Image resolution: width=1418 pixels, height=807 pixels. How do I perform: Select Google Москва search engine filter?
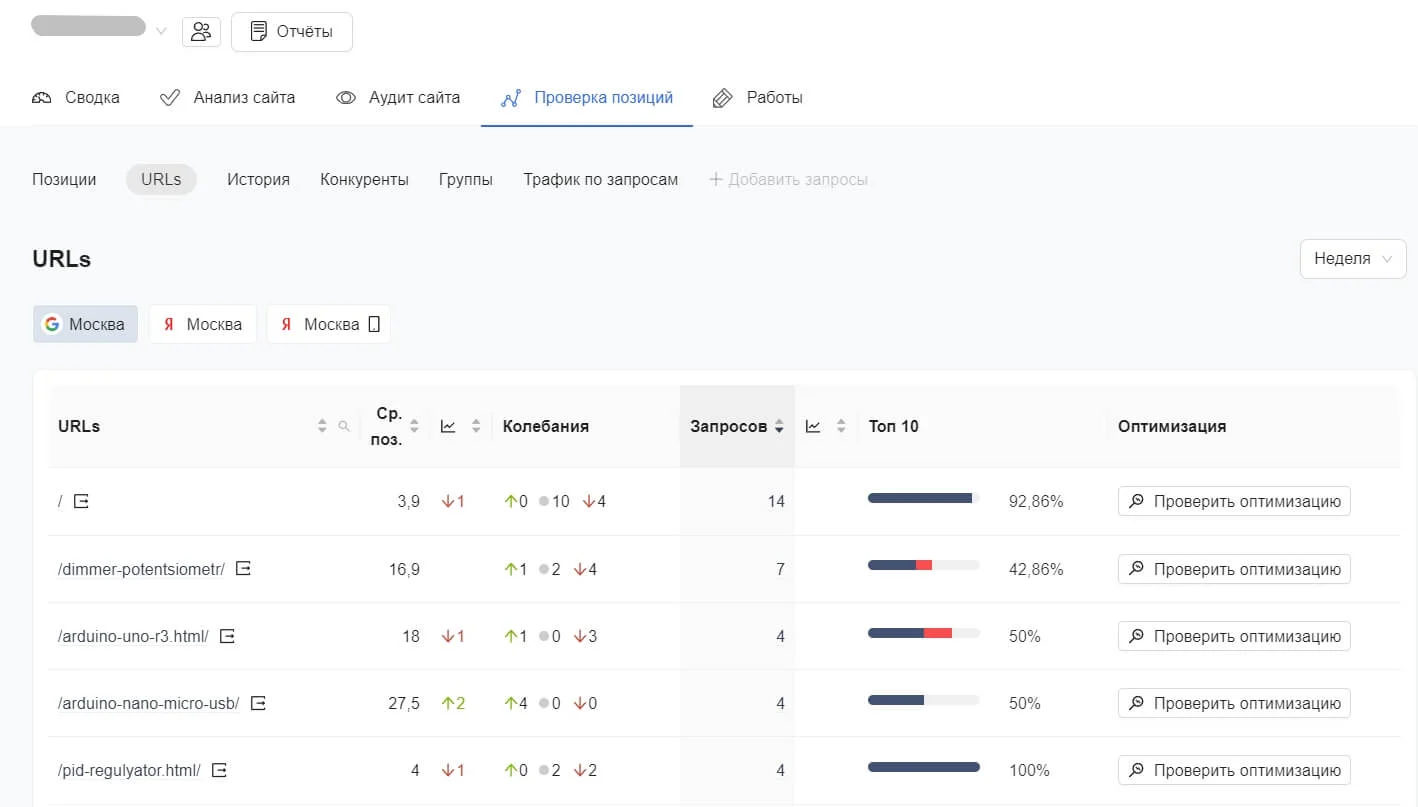pos(85,324)
